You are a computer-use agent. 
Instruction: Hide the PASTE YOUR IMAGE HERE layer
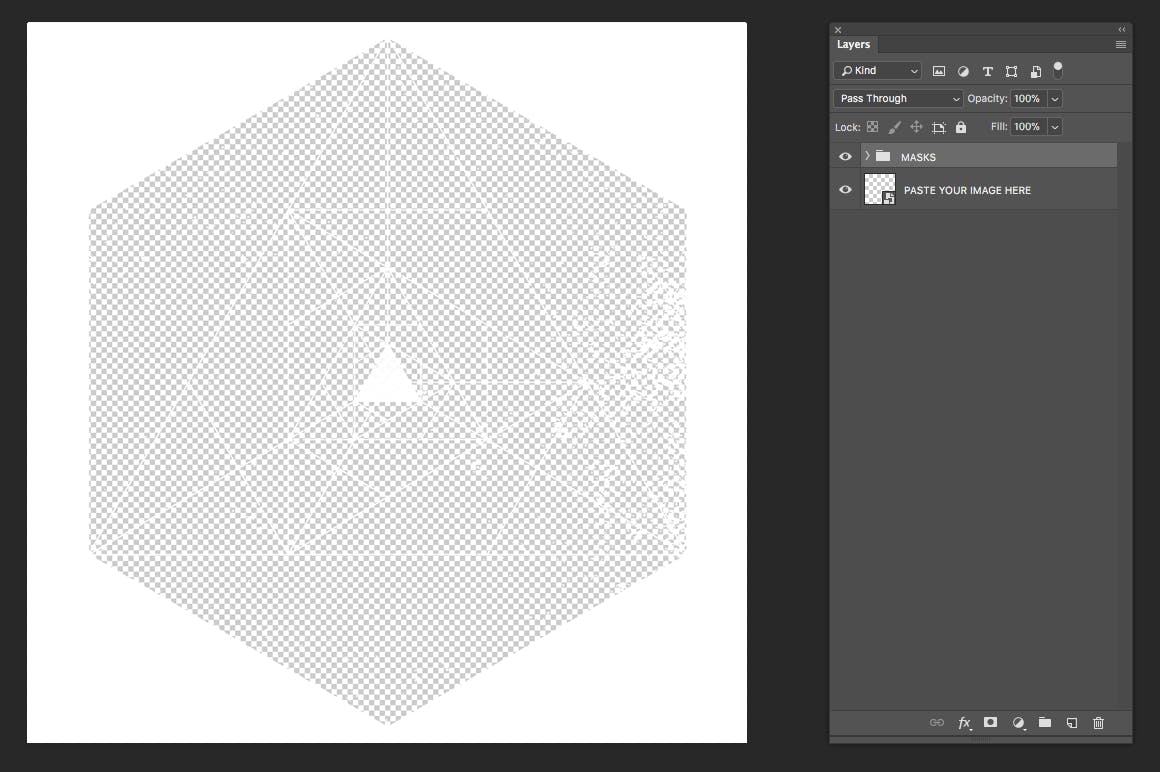pyautogui.click(x=845, y=189)
